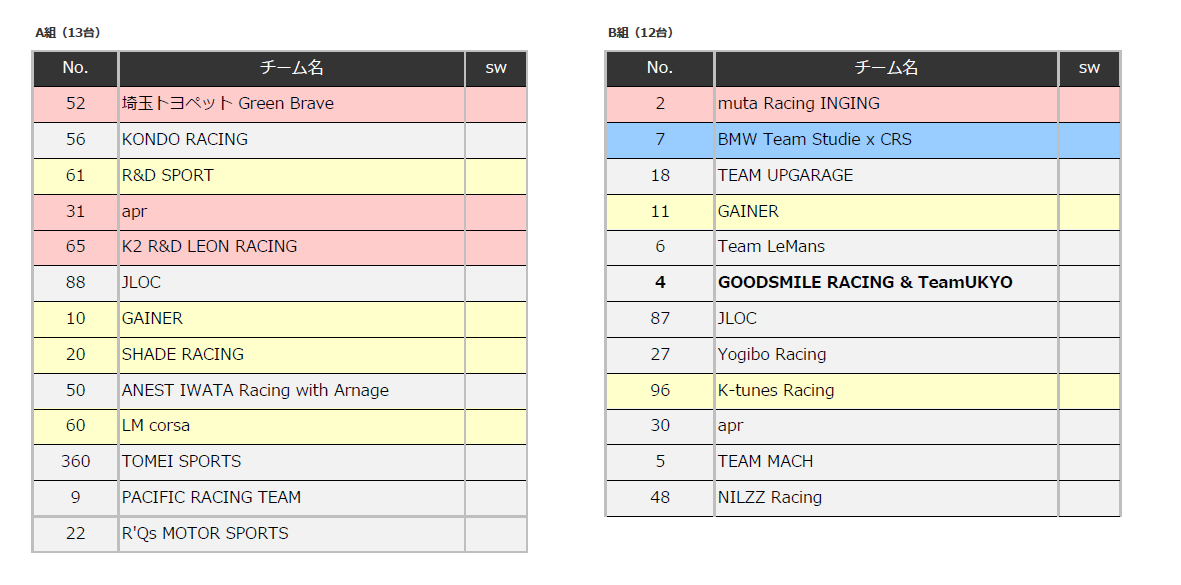This screenshot has height=585, width=1181.
Task: Click car number 360 cell
Action: pyautogui.click(x=76, y=462)
